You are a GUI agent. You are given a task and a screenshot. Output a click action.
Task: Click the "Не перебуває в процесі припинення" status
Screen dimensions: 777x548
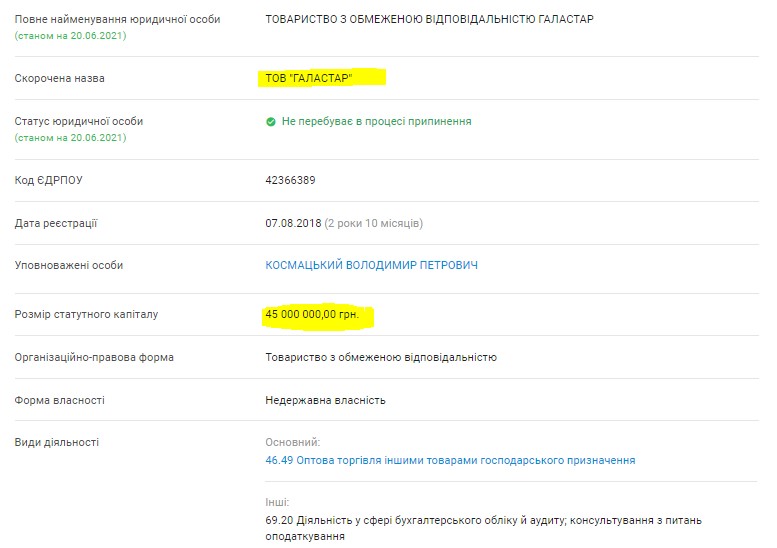(x=376, y=122)
